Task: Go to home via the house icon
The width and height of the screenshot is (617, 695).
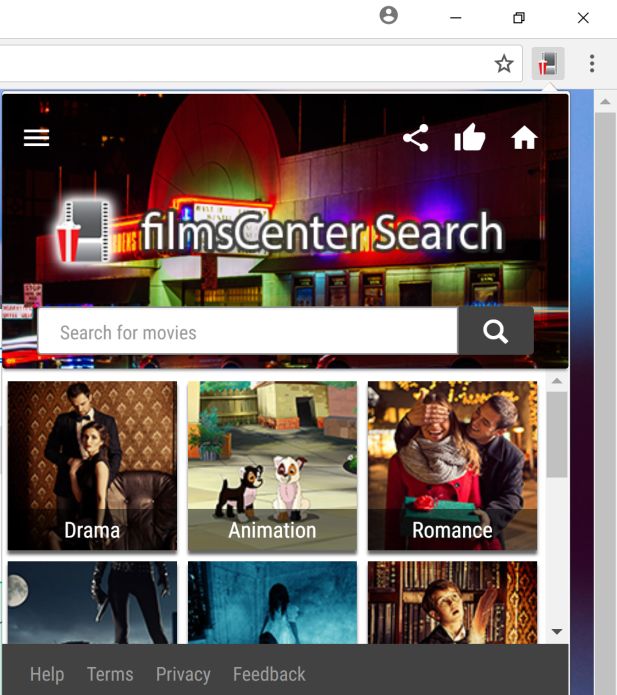Action: pos(524,137)
